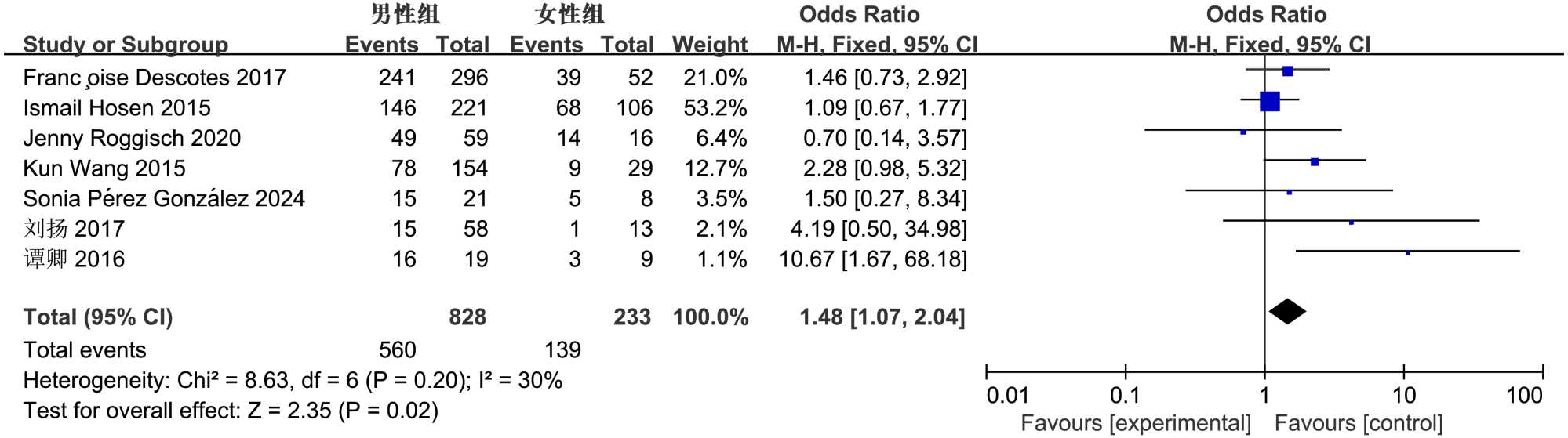The height and width of the screenshot is (438, 1568).
Task: Select the 女性组 group heading
Action: 569,14
